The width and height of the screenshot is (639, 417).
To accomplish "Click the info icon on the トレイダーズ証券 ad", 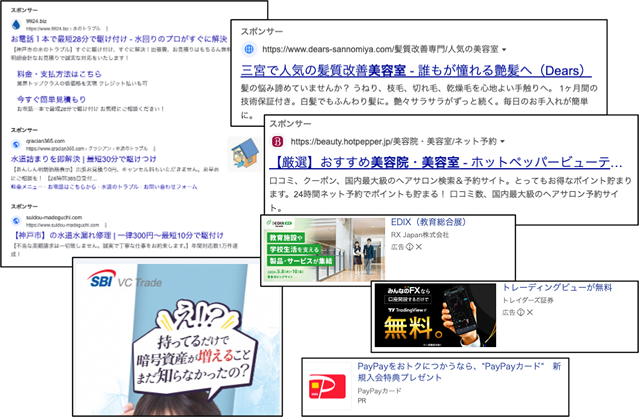I will (520, 313).
